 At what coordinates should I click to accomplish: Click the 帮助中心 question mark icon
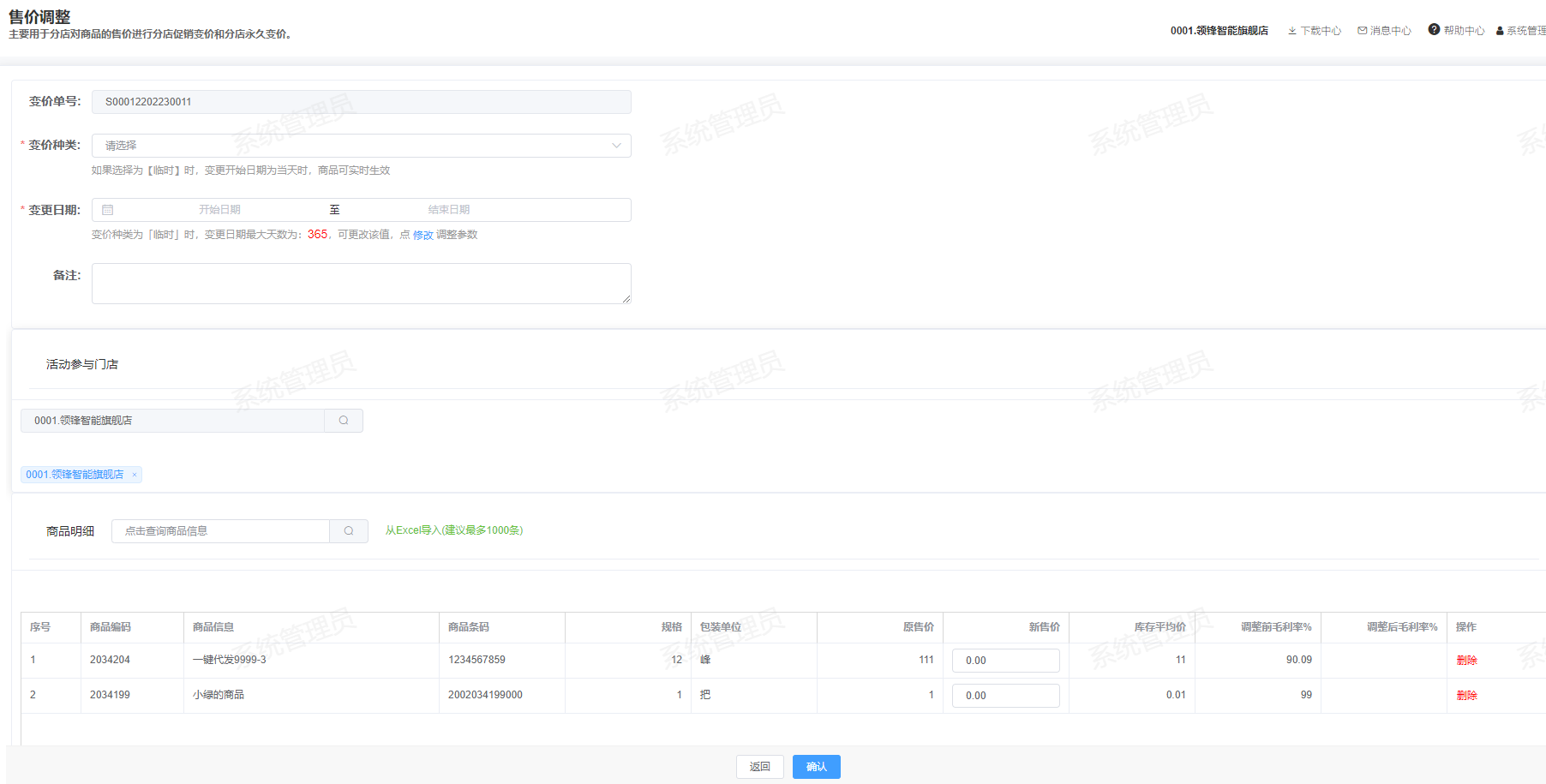[1434, 30]
